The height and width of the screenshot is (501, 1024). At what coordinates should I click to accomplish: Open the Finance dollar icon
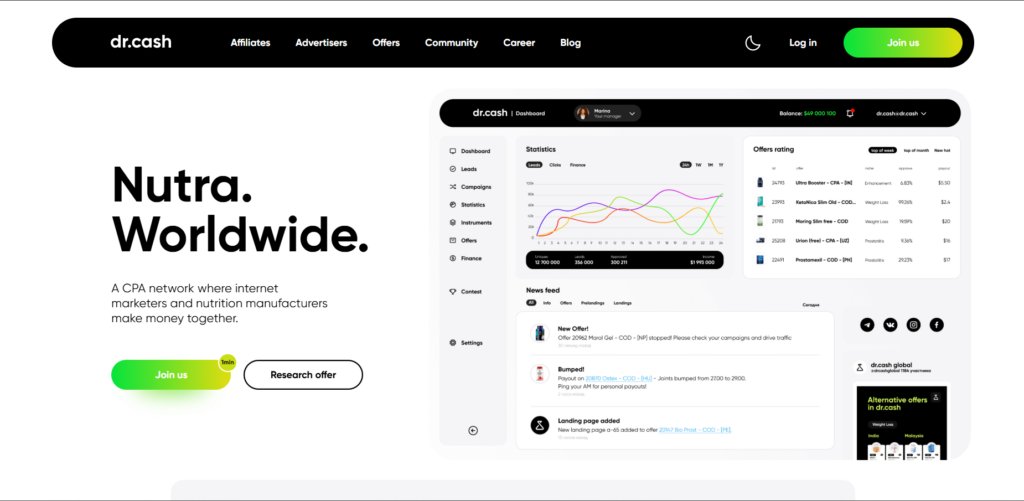[453, 258]
